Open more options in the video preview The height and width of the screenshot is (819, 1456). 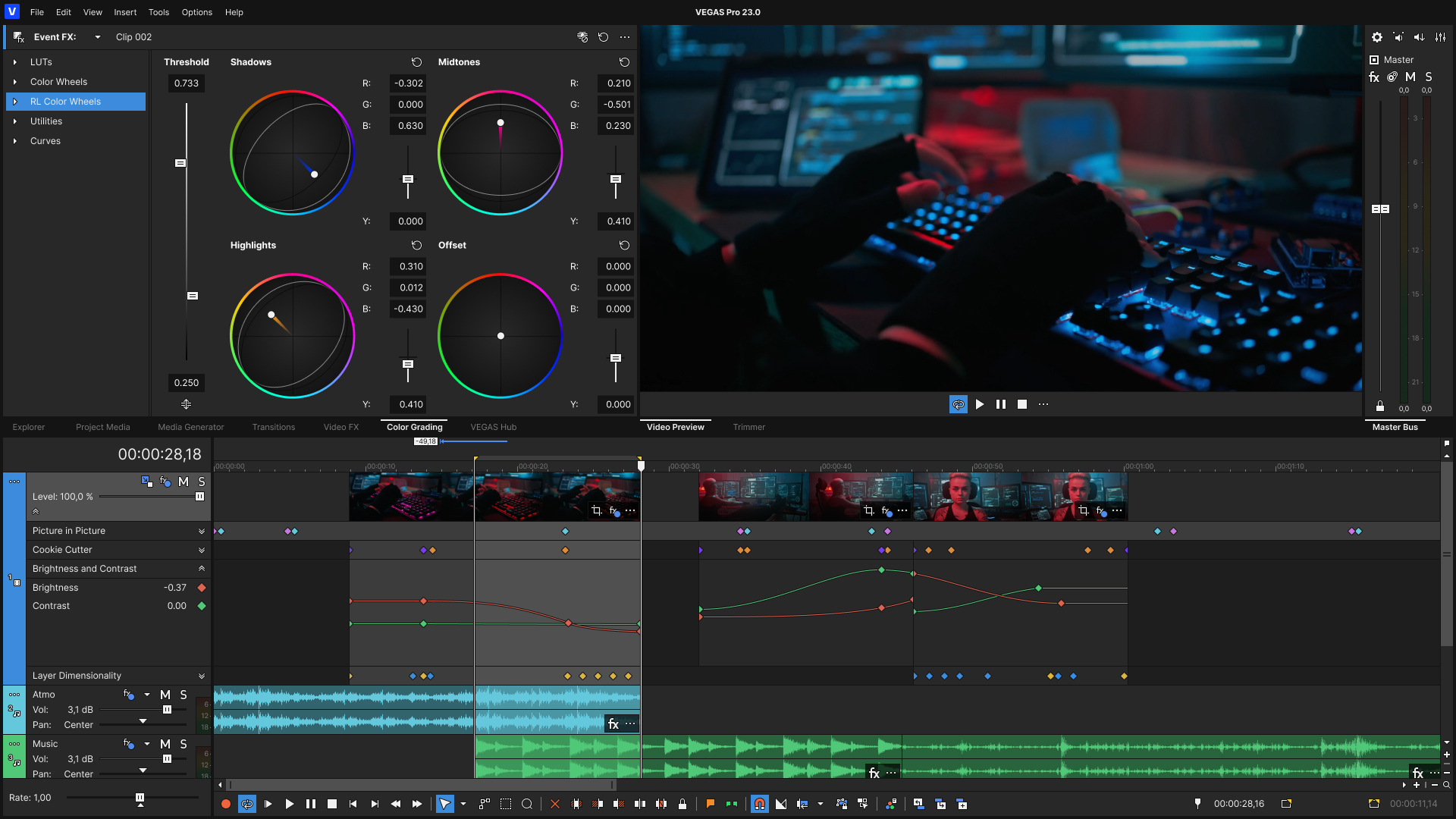[x=1043, y=404]
